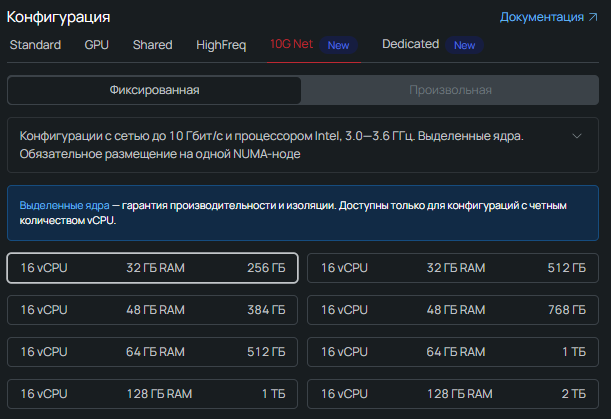Select the 10G Net tab
Image resolution: width=611 pixels, height=419 pixels.
click(291, 45)
